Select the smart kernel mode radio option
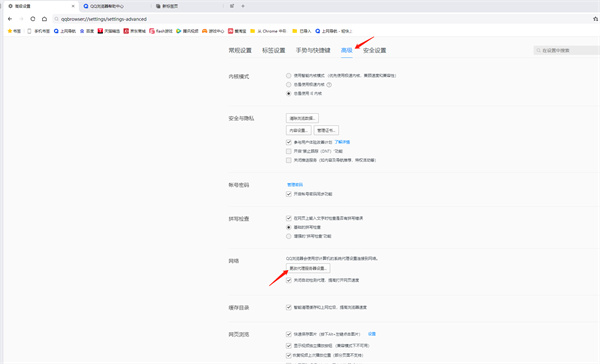The width and height of the screenshot is (600, 364). 289,76
